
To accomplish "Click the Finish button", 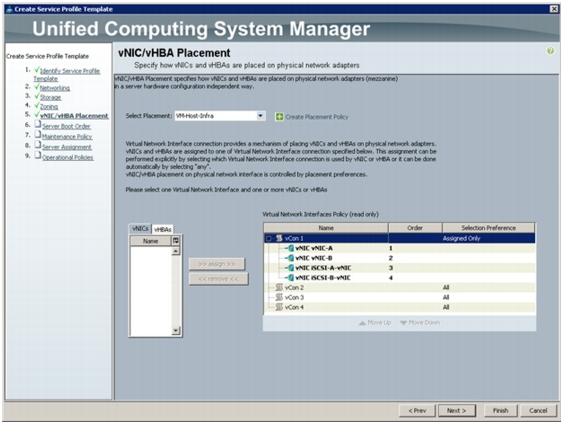I will [501, 410].
